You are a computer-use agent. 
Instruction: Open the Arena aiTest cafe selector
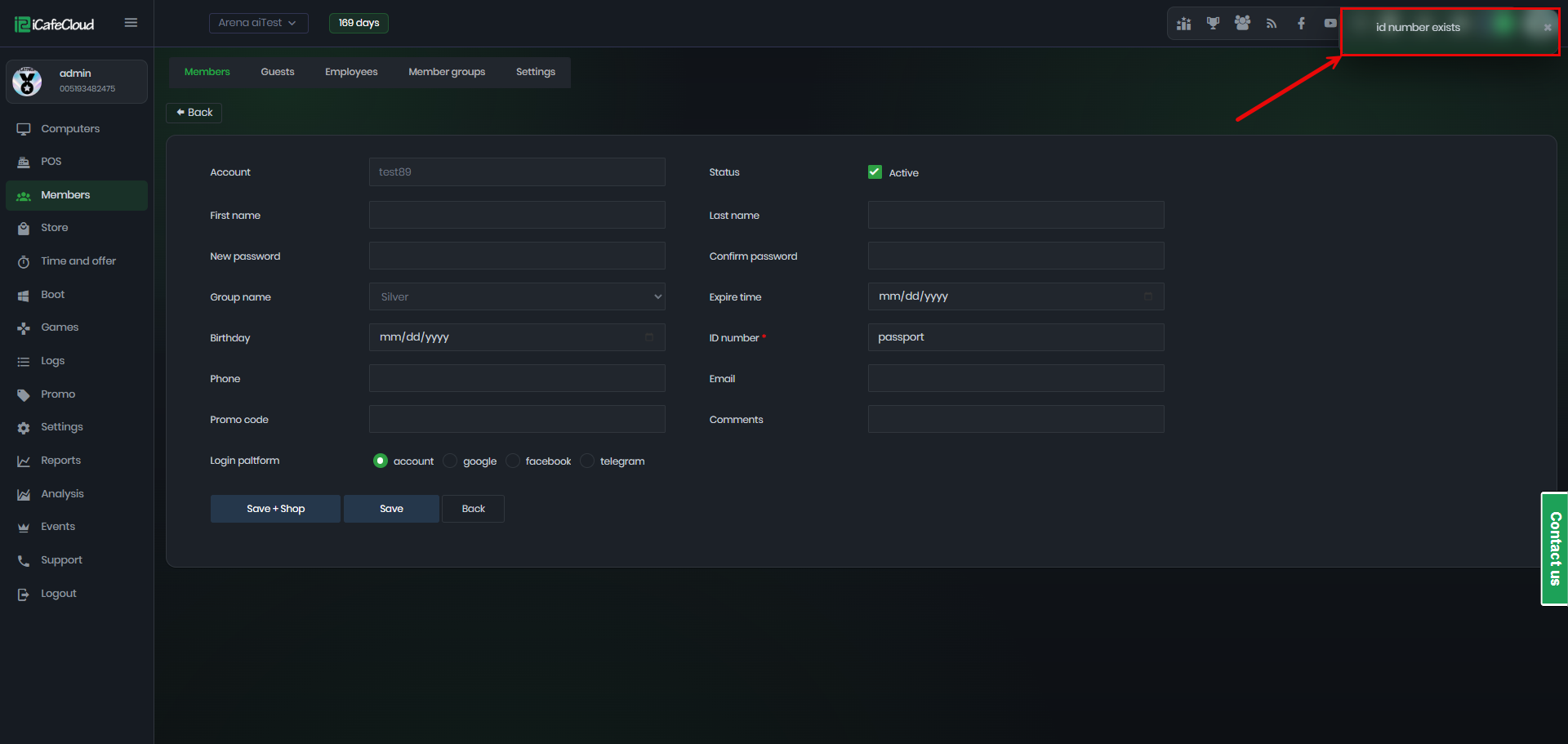pos(258,23)
